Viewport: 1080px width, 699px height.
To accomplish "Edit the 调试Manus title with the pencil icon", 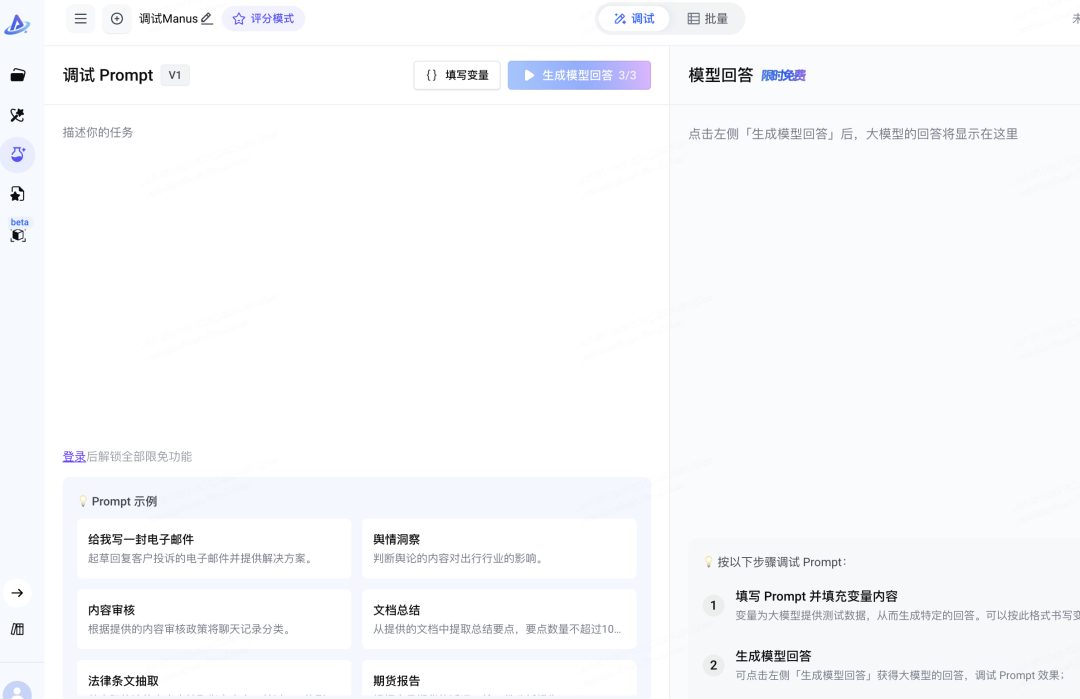I will [x=207, y=19].
